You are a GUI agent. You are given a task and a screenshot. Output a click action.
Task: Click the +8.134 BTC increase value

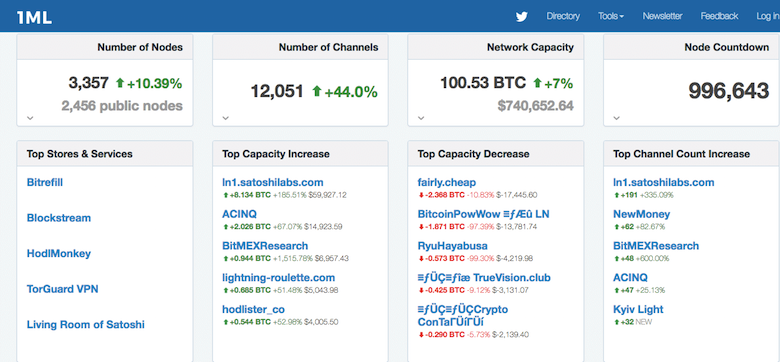(246, 195)
